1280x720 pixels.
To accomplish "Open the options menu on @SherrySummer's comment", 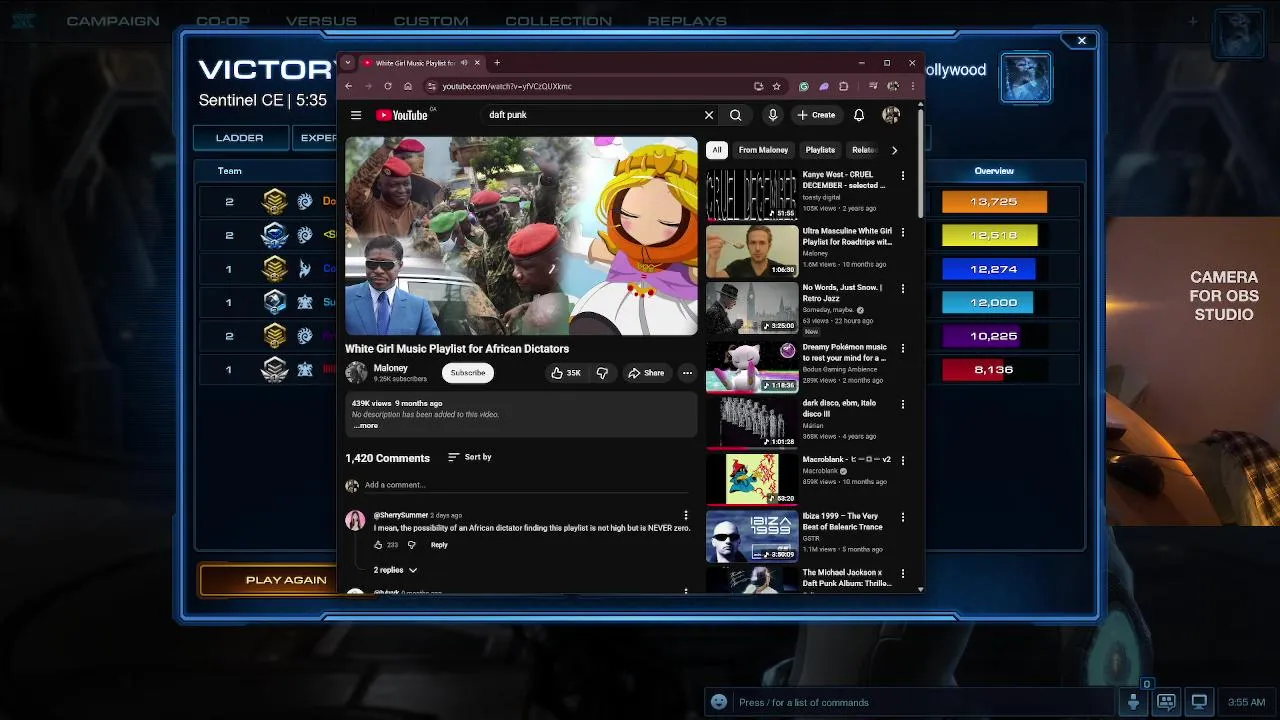I will click(x=686, y=516).
